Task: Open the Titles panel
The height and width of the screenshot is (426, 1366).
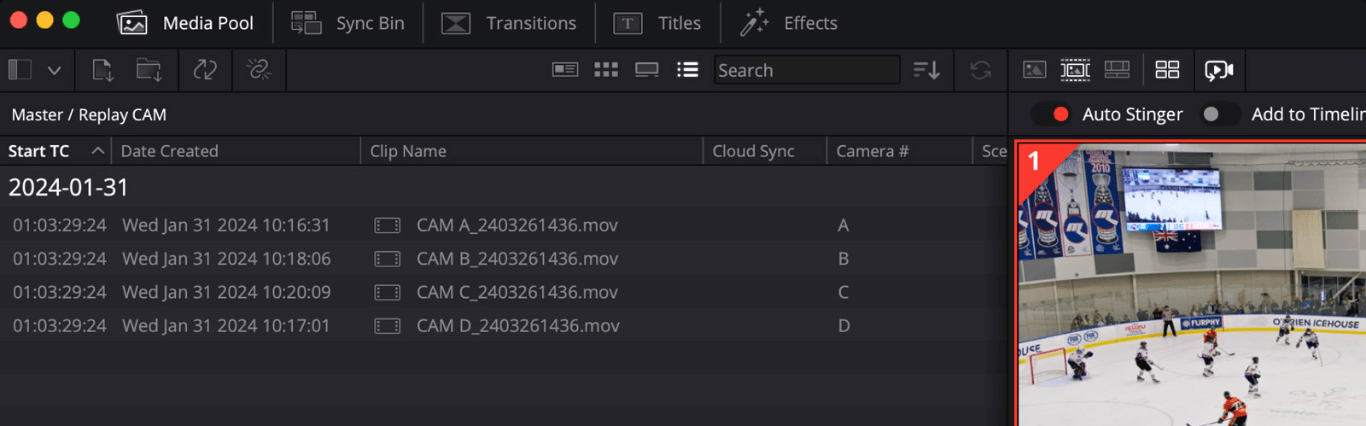Action: 657,23
